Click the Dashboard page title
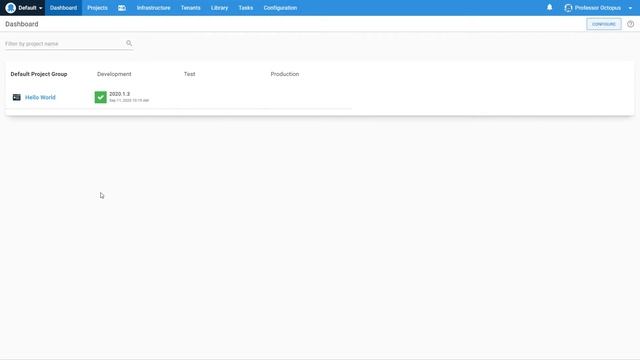This screenshot has height=360, width=640. tap(22, 24)
